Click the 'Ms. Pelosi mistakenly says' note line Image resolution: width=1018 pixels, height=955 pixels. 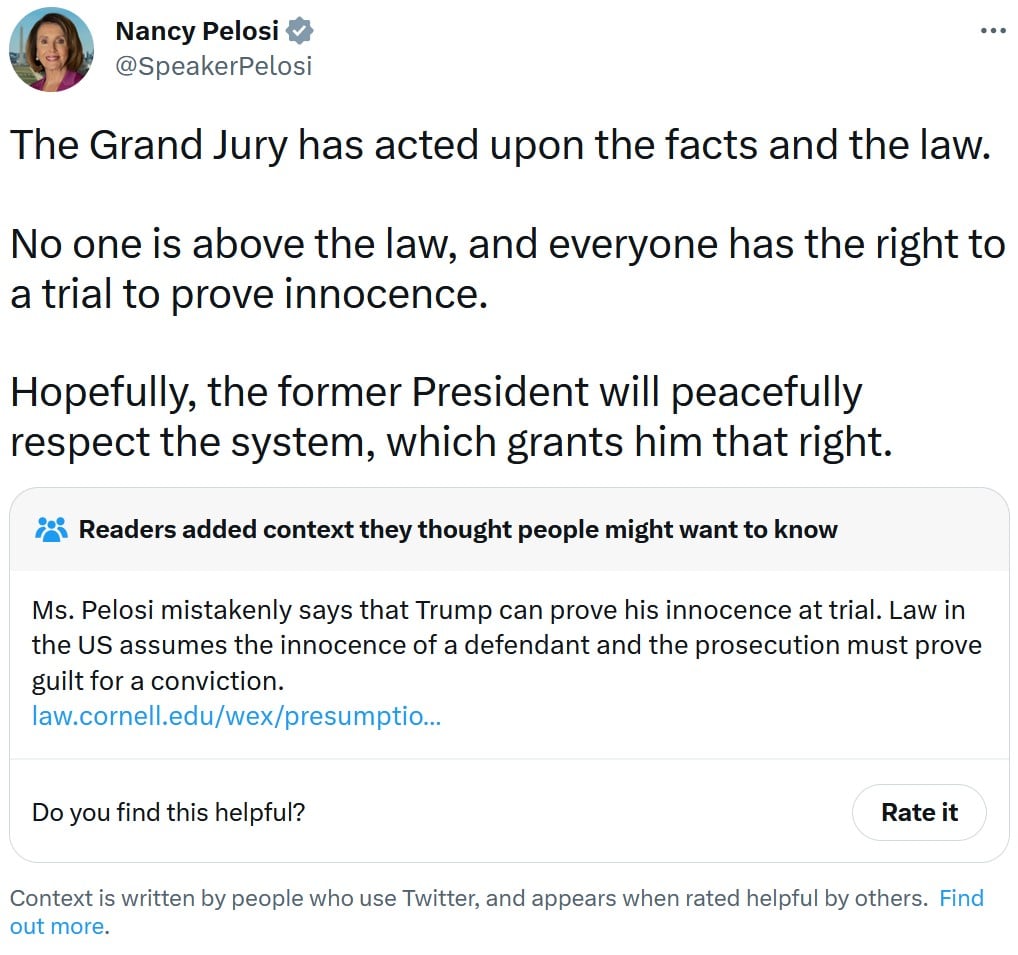pos(499,610)
